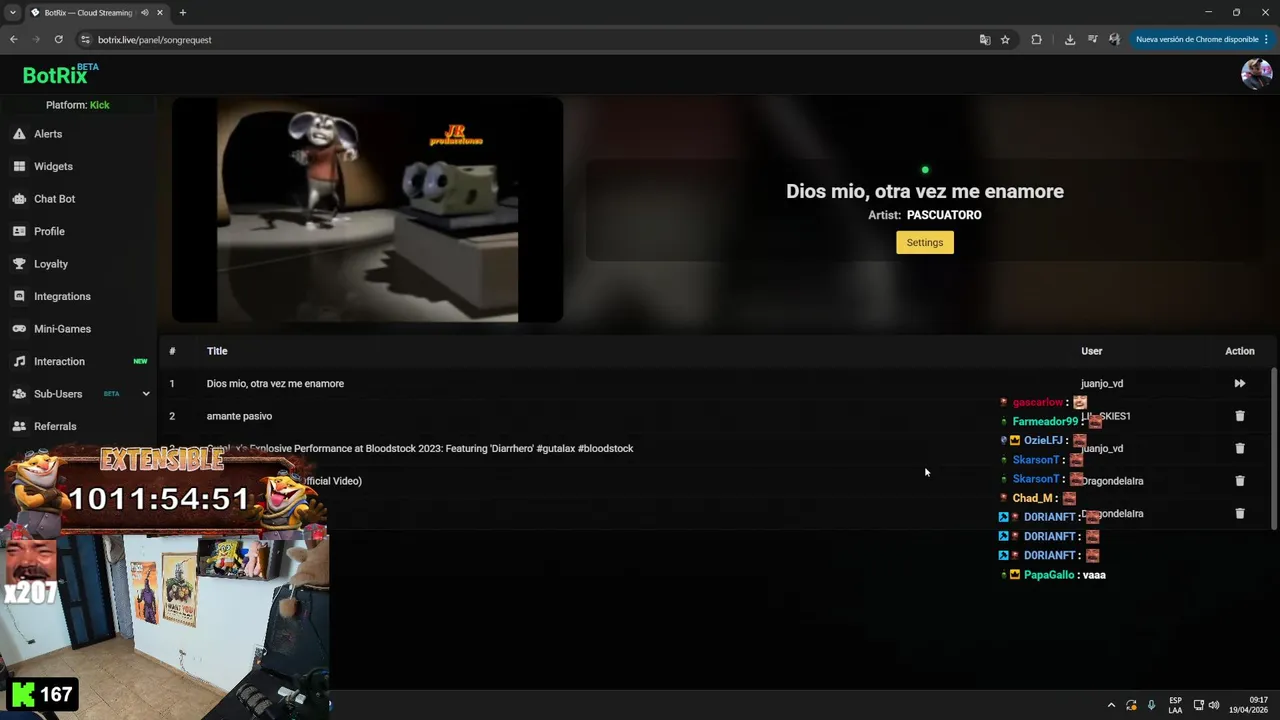Open the Loyalty trophy section
The height and width of the screenshot is (720, 1280).
[x=51, y=264]
